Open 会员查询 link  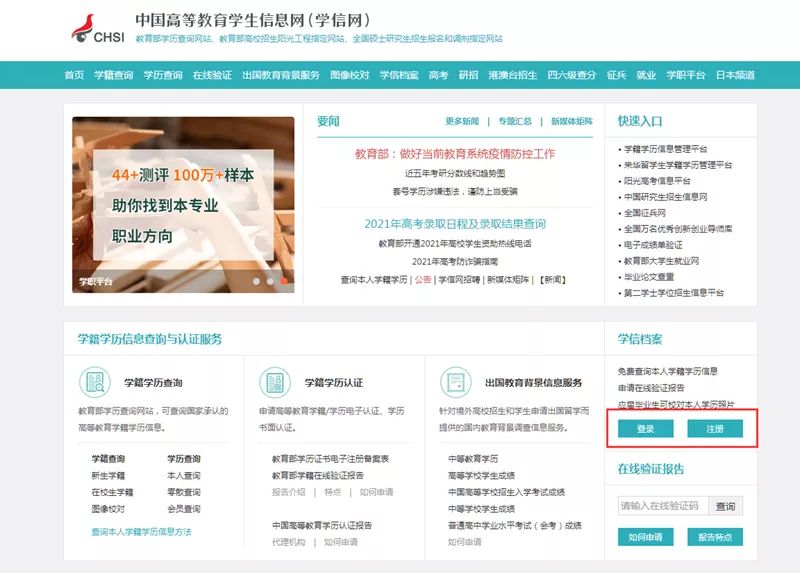(x=184, y=509)
